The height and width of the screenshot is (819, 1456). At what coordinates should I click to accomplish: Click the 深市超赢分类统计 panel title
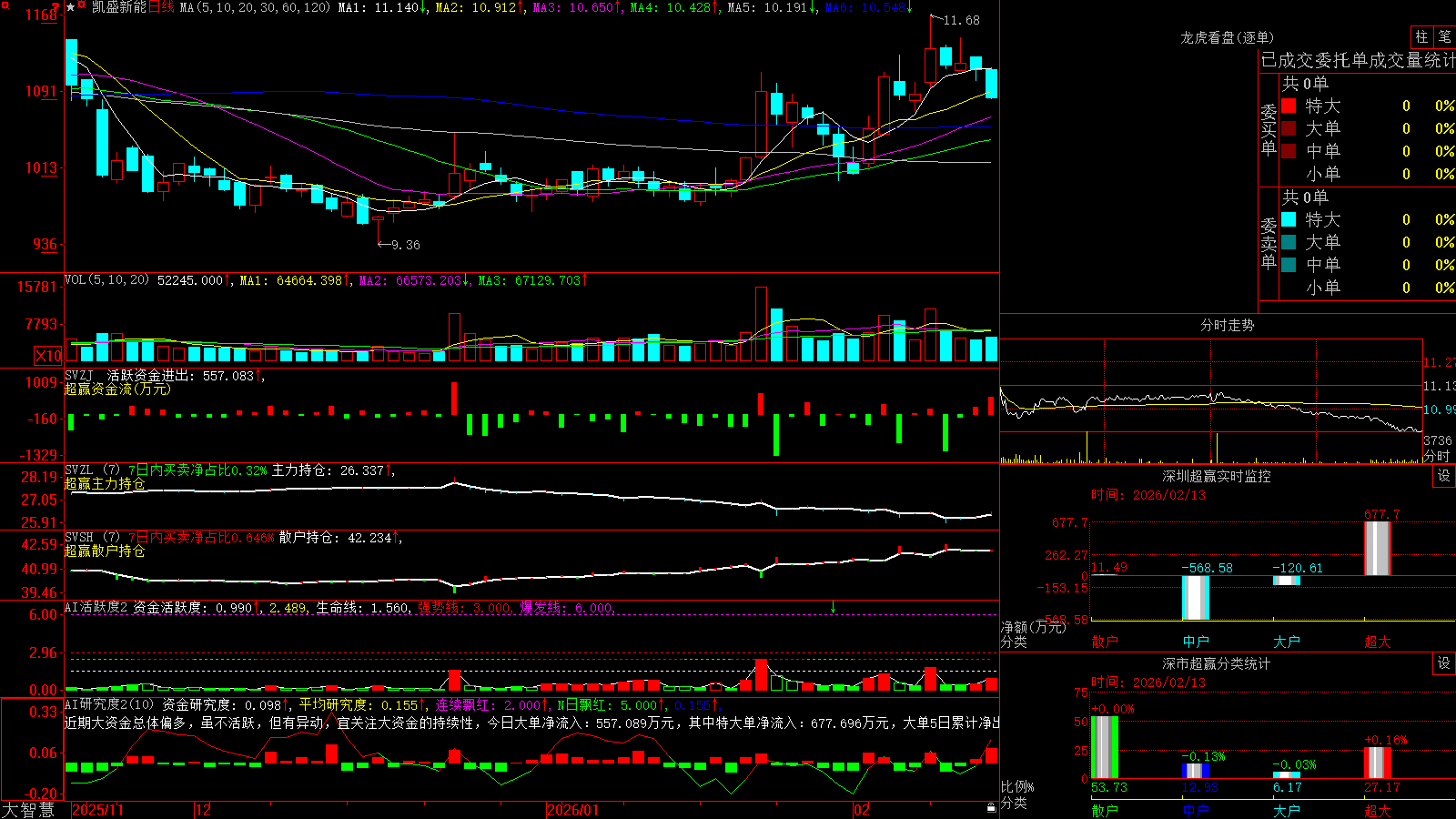[x=1216, y=664]
